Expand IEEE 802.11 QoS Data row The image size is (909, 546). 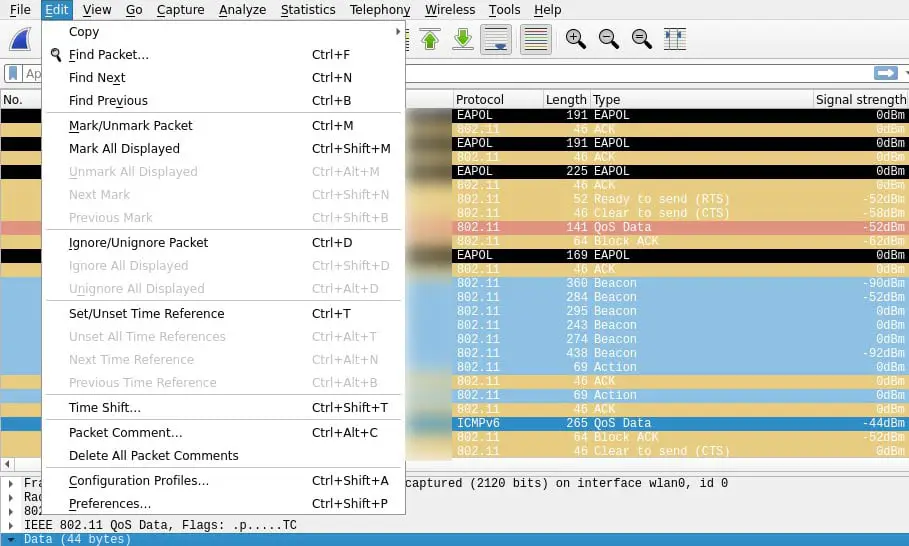[x=11, y=525]
